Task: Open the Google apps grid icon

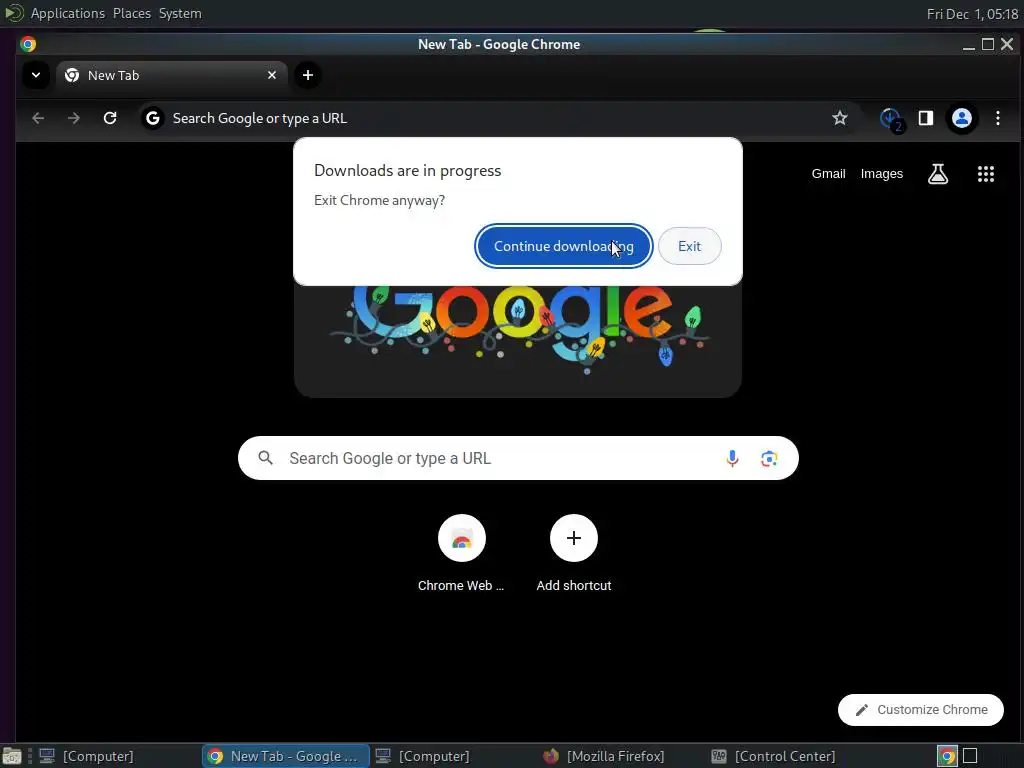Action: pos(985,174)
